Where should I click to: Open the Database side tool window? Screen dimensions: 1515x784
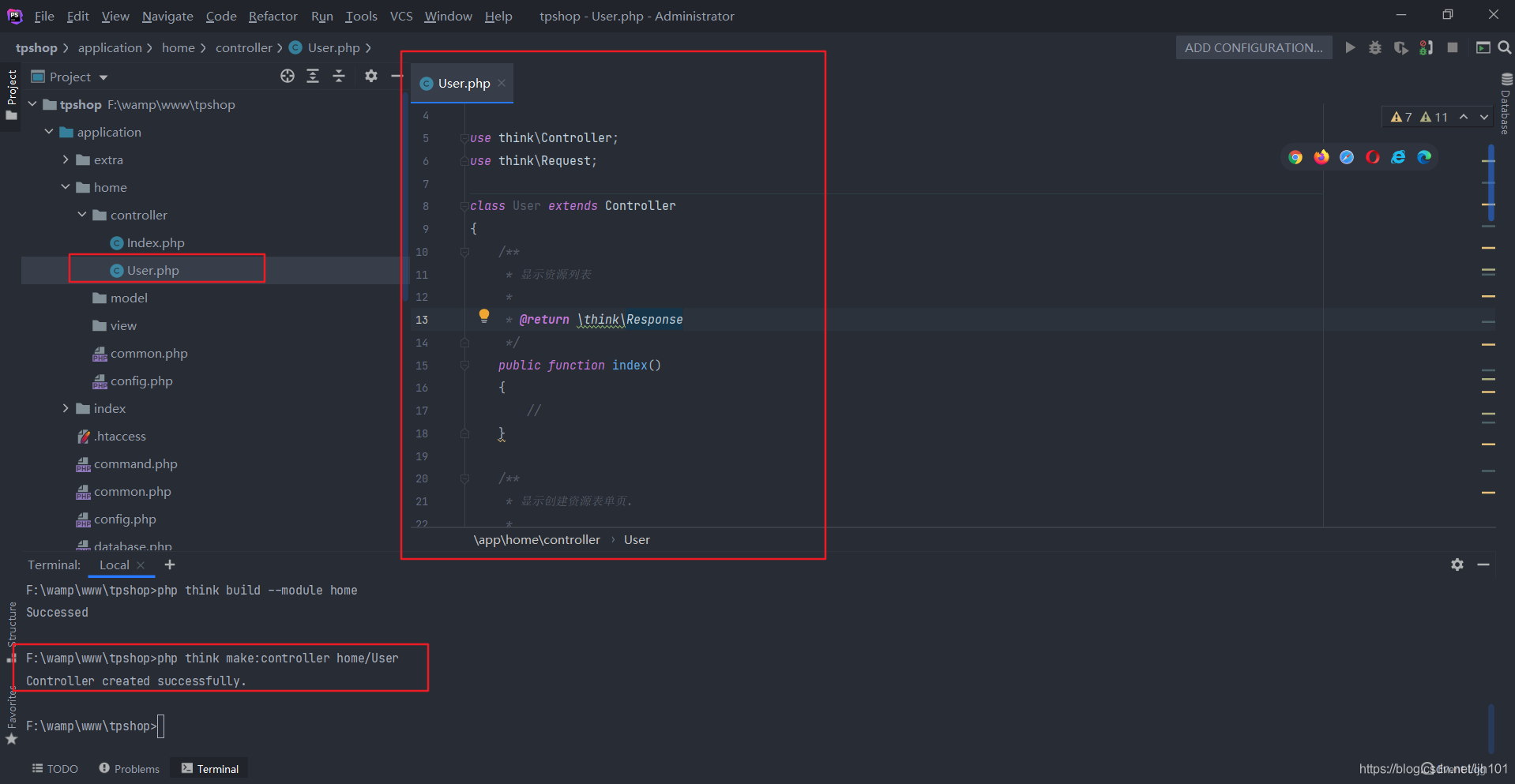tap(1506, 104)
